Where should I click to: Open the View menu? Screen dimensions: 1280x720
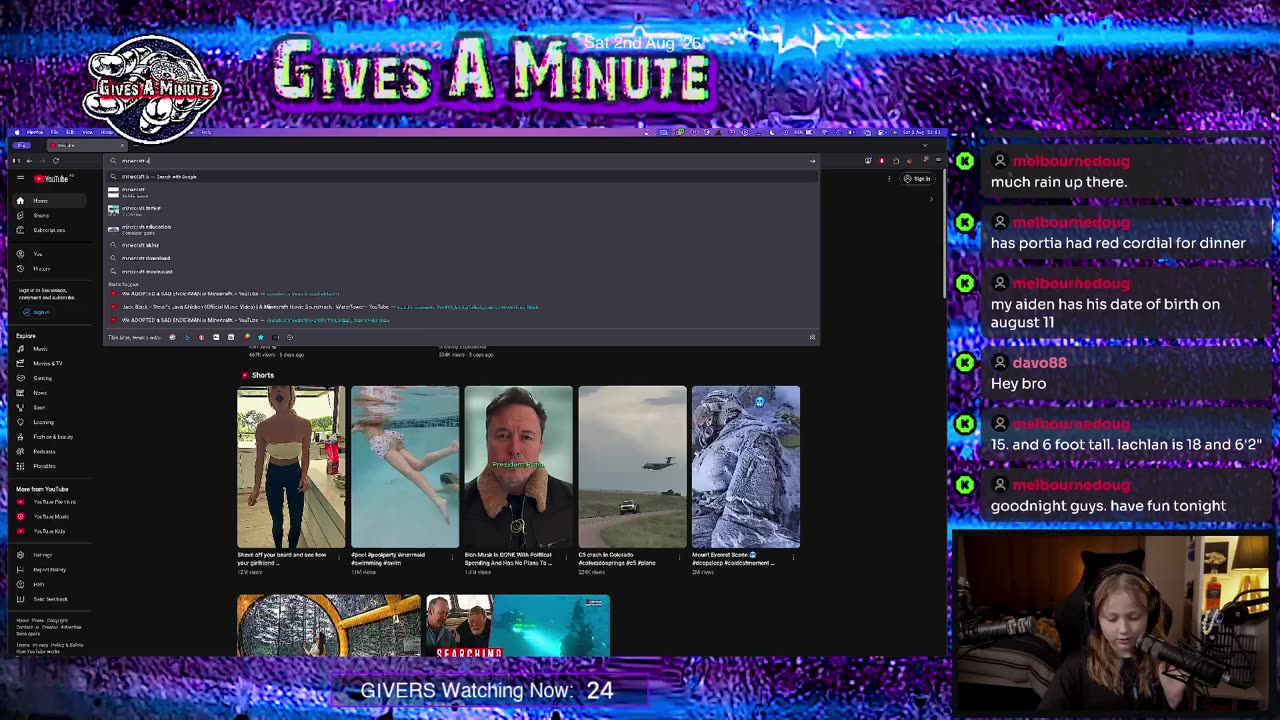[x=87, y=132]
